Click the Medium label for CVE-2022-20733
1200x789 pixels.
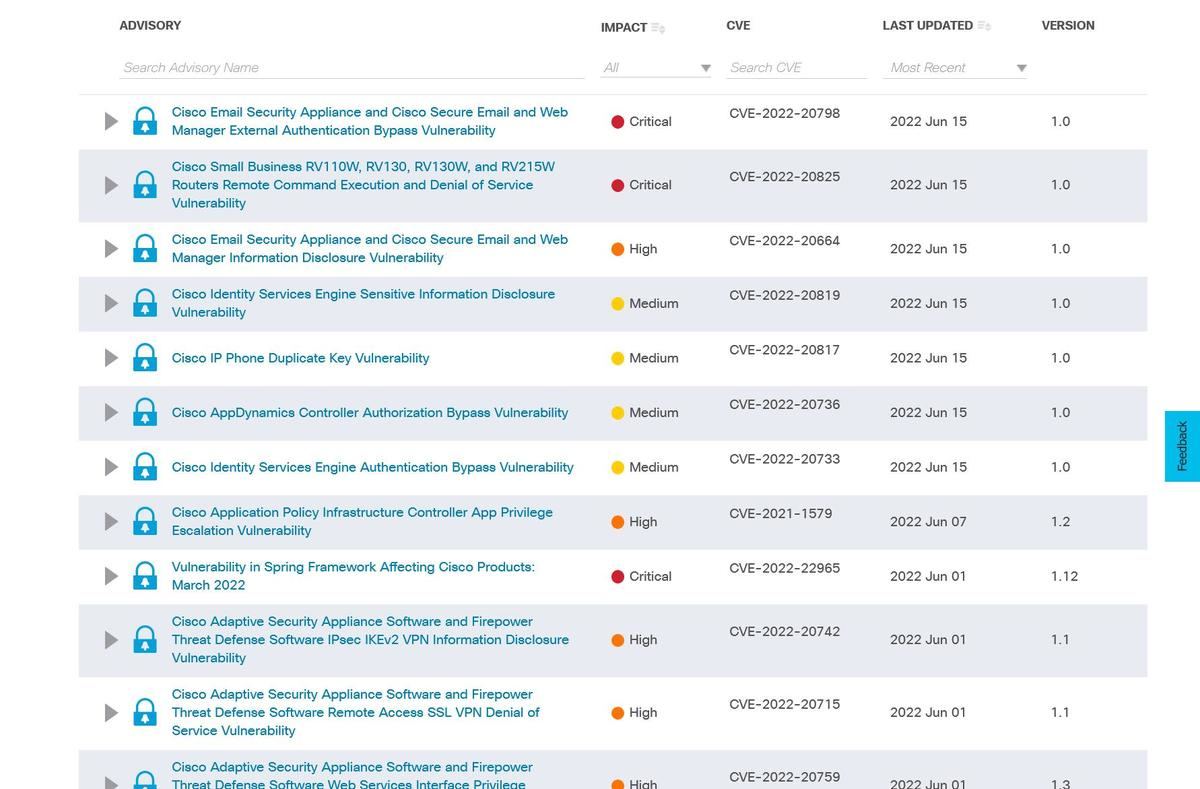pos(654,467)
